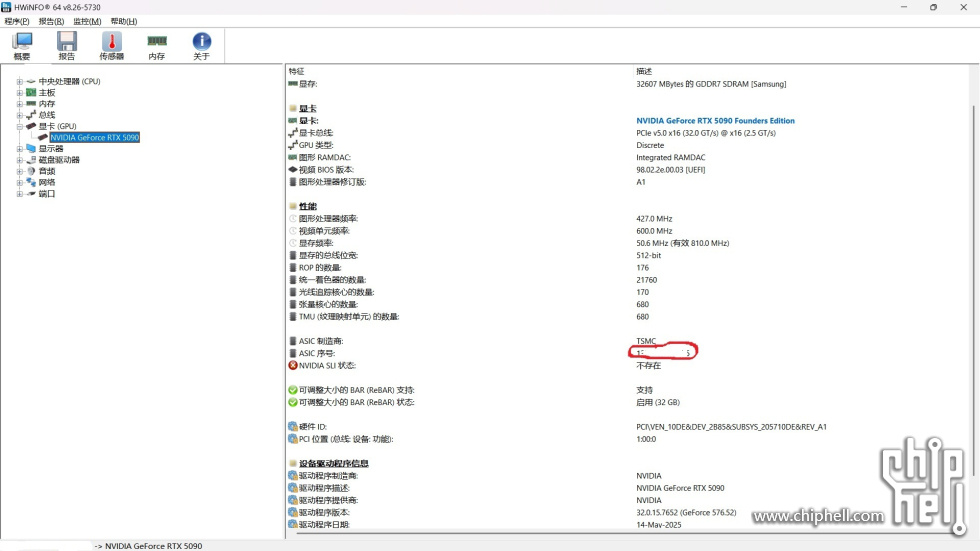
Task: Open the 监控(M) menu
Action: pyautogui.click(x=87, y=21)
